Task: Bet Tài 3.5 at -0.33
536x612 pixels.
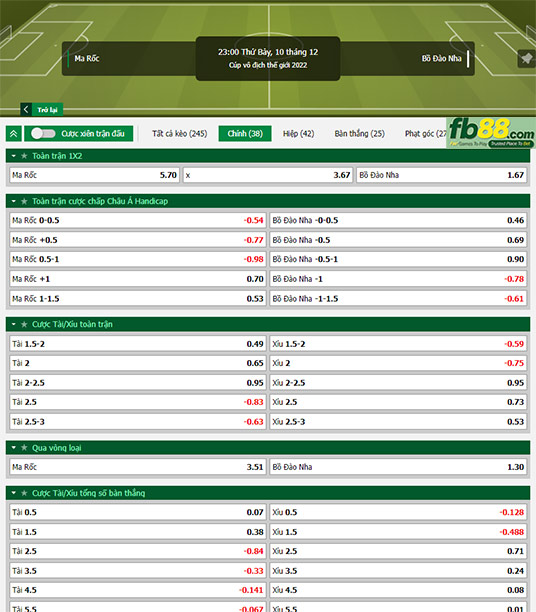Action: click(138, 571)
